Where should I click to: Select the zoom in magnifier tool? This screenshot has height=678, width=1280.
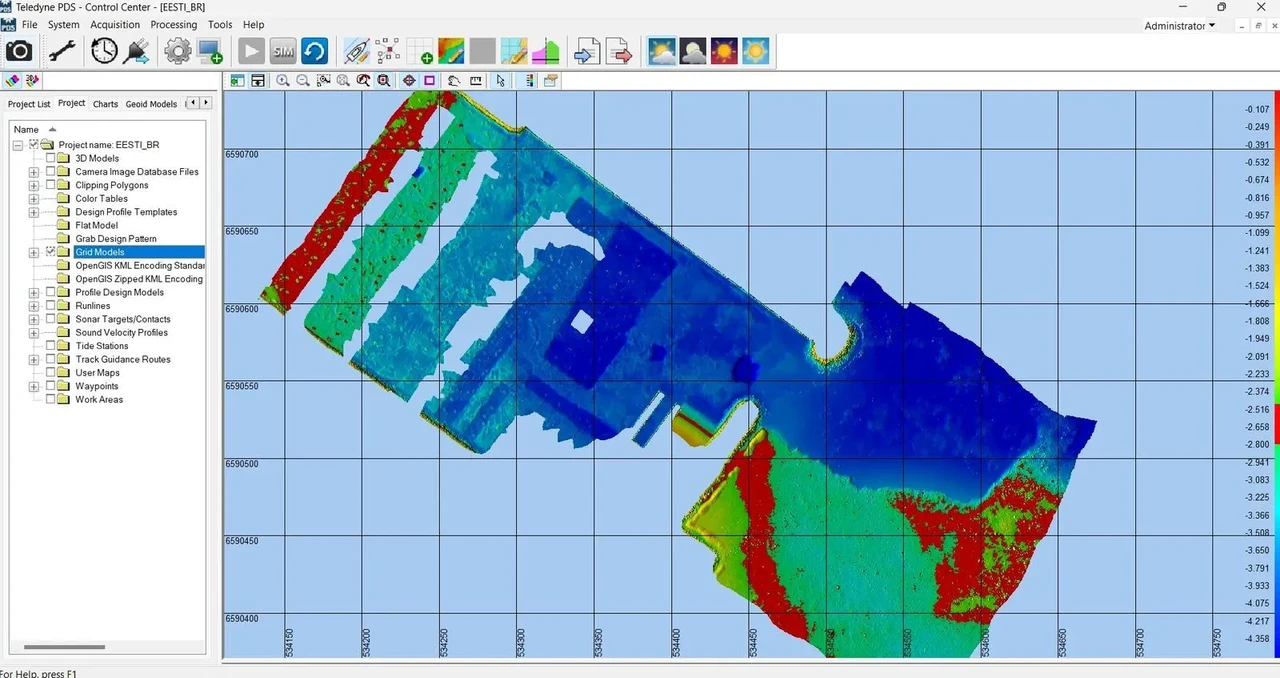(283, 81)
